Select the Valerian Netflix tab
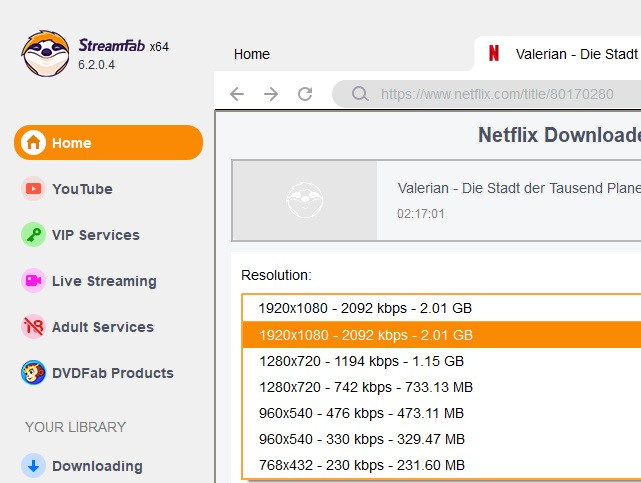The height and width of the screenshot is (483, 641). (560, 54)
